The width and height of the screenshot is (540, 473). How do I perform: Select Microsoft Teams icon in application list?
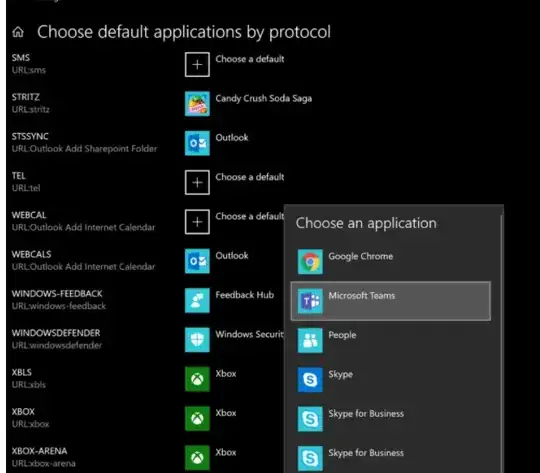(310, 301)
